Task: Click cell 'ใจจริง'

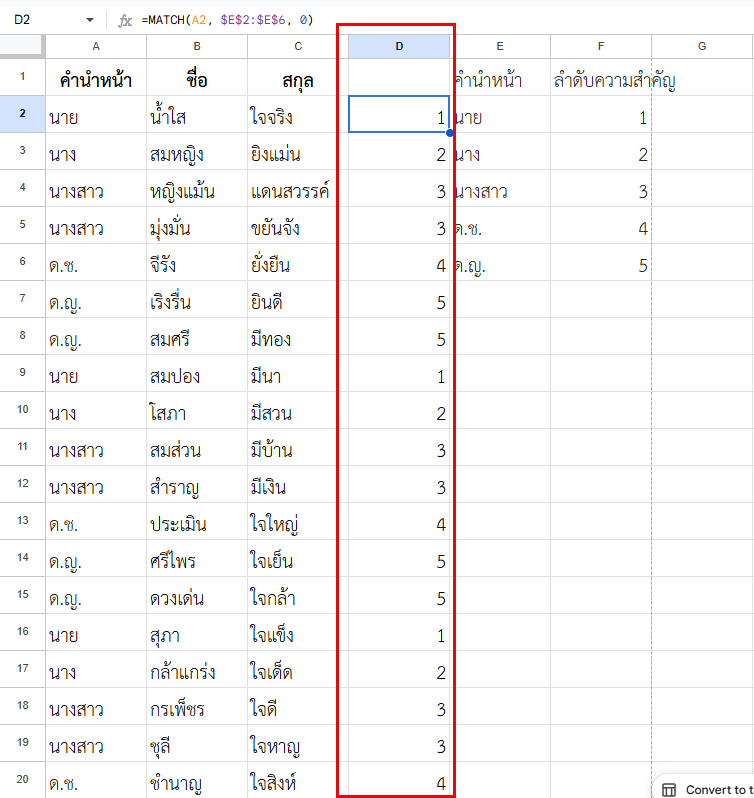Action: [298, 114]
